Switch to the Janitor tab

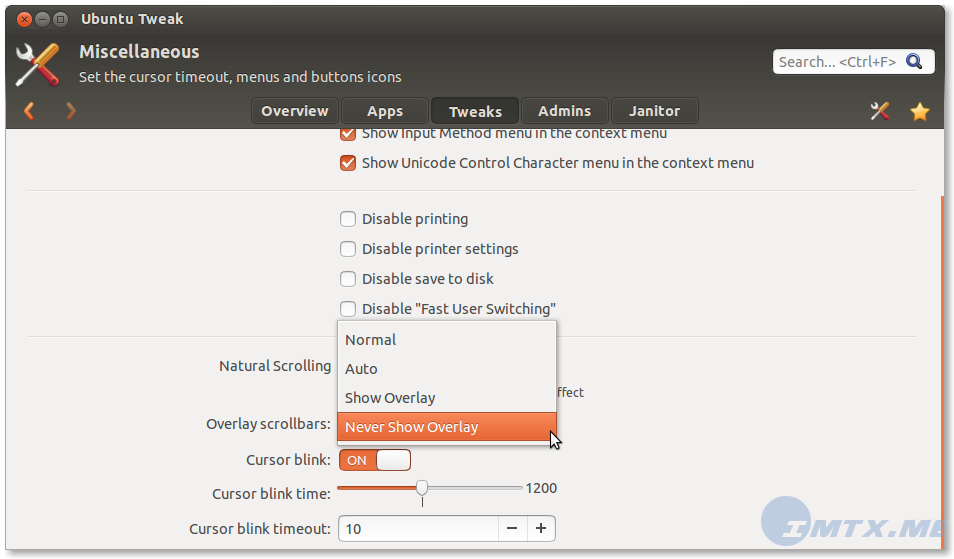[x=654, y=111]
